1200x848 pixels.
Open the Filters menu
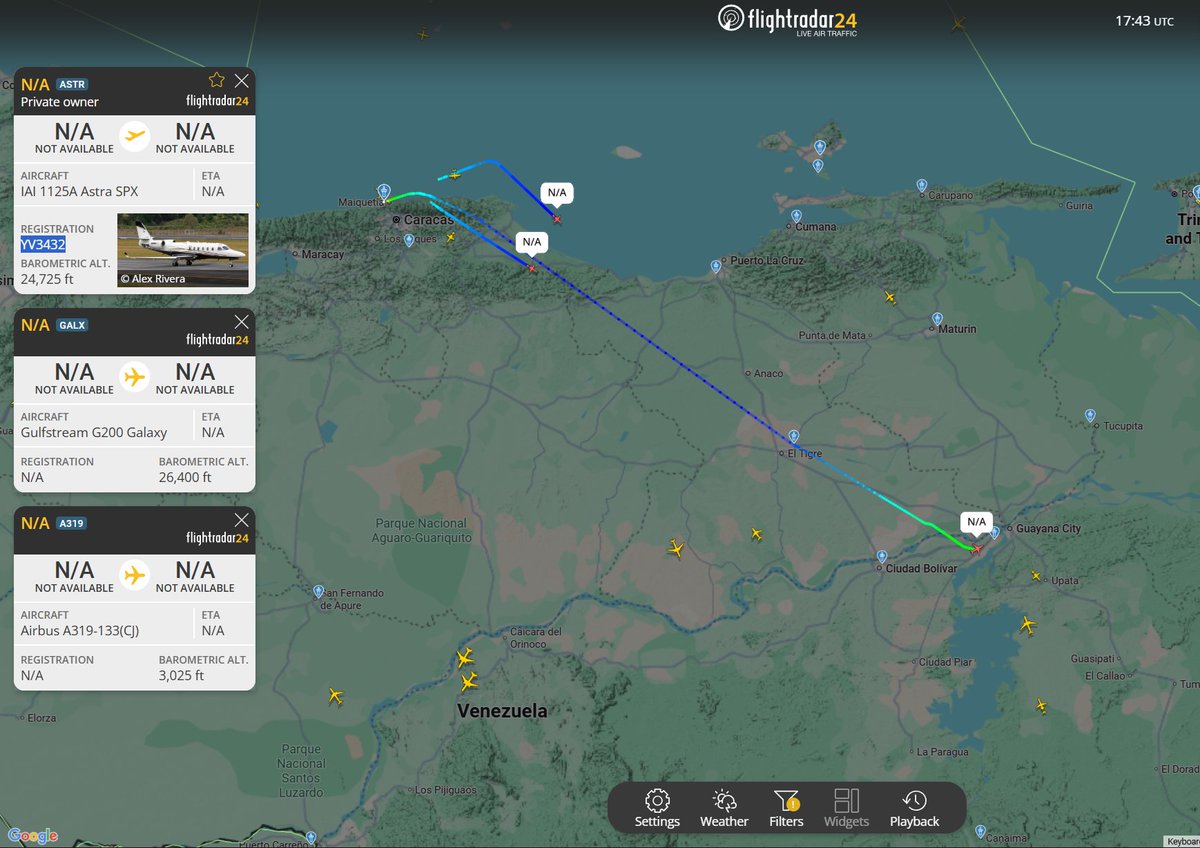(786, 808)
